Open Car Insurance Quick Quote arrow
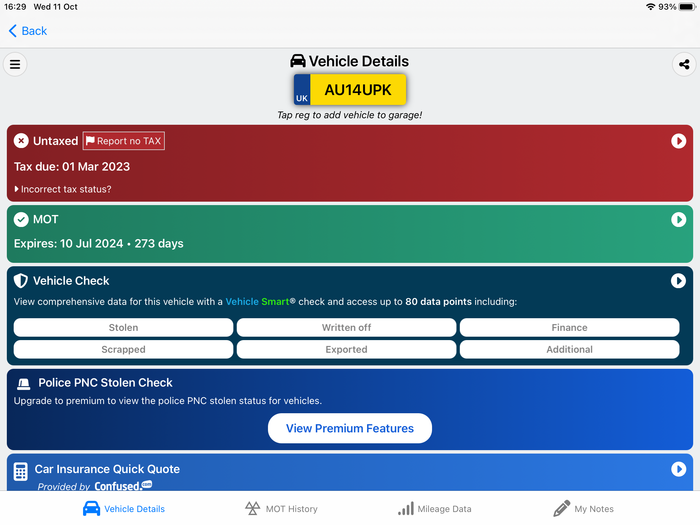Screen dimensions: 700x525 tap(679, 469)
